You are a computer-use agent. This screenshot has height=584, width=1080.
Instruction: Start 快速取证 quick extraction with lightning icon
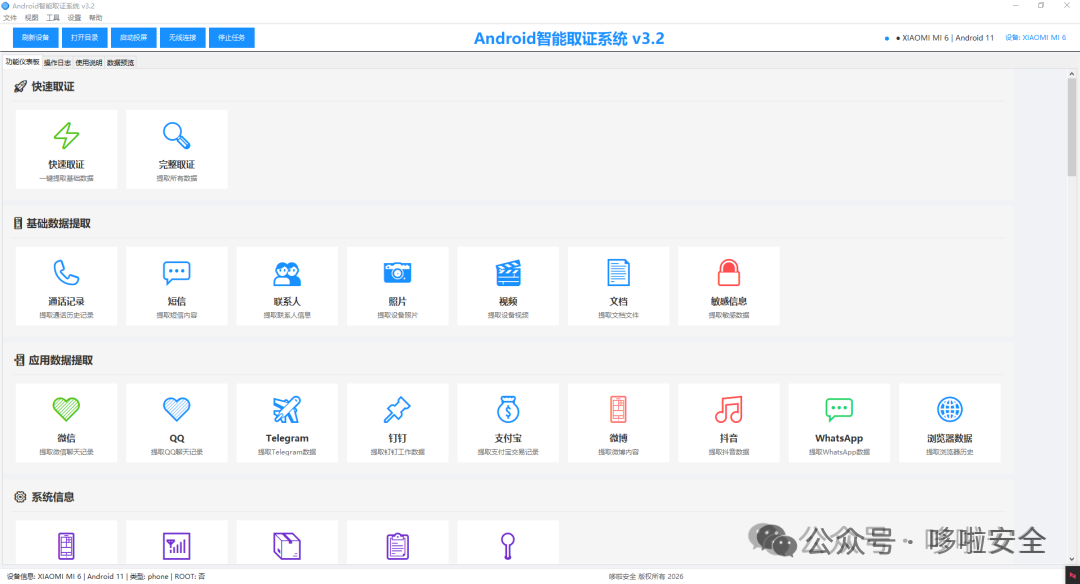coord(66,149)
